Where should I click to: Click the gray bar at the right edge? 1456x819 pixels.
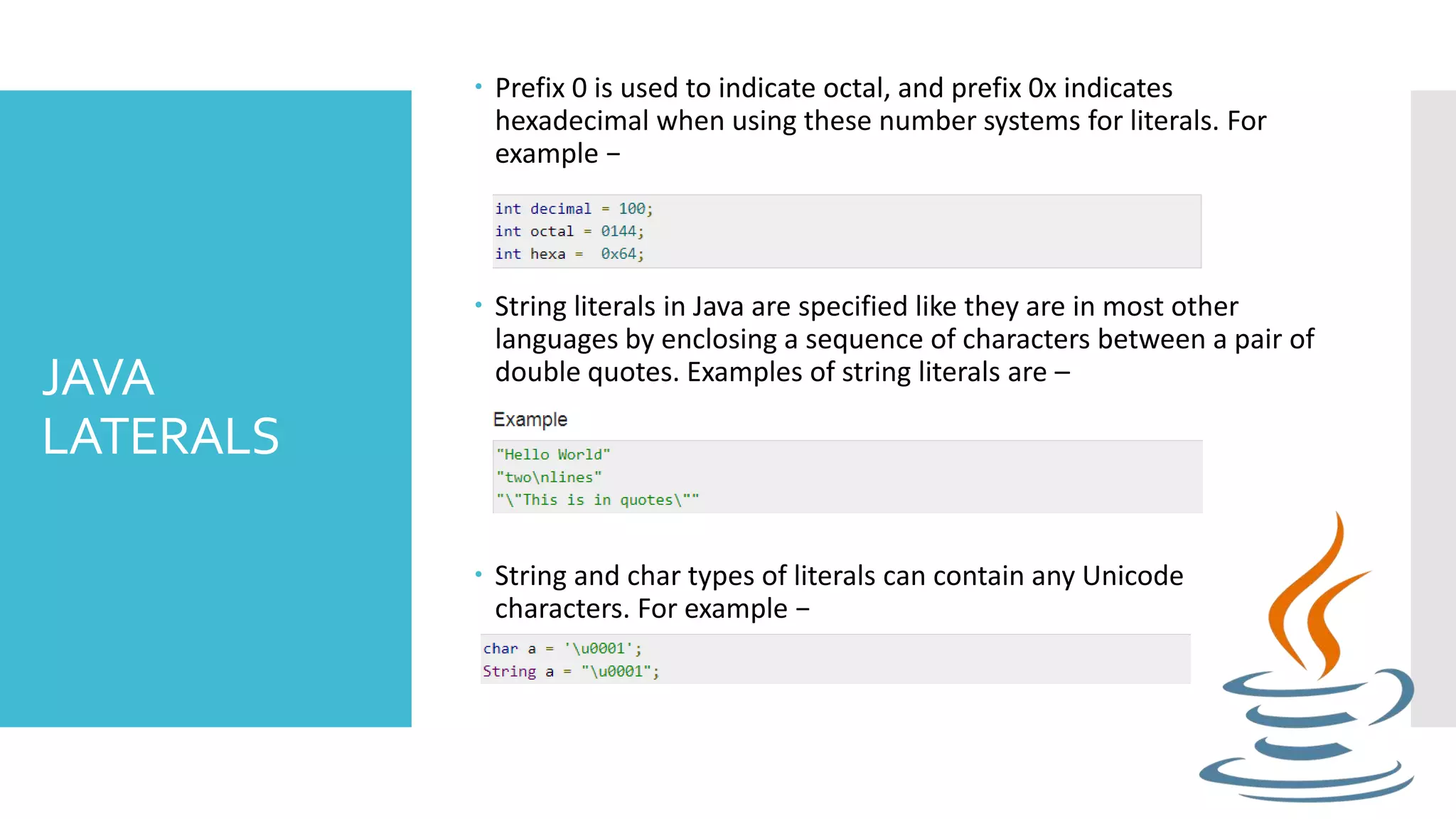point(1433,408)
